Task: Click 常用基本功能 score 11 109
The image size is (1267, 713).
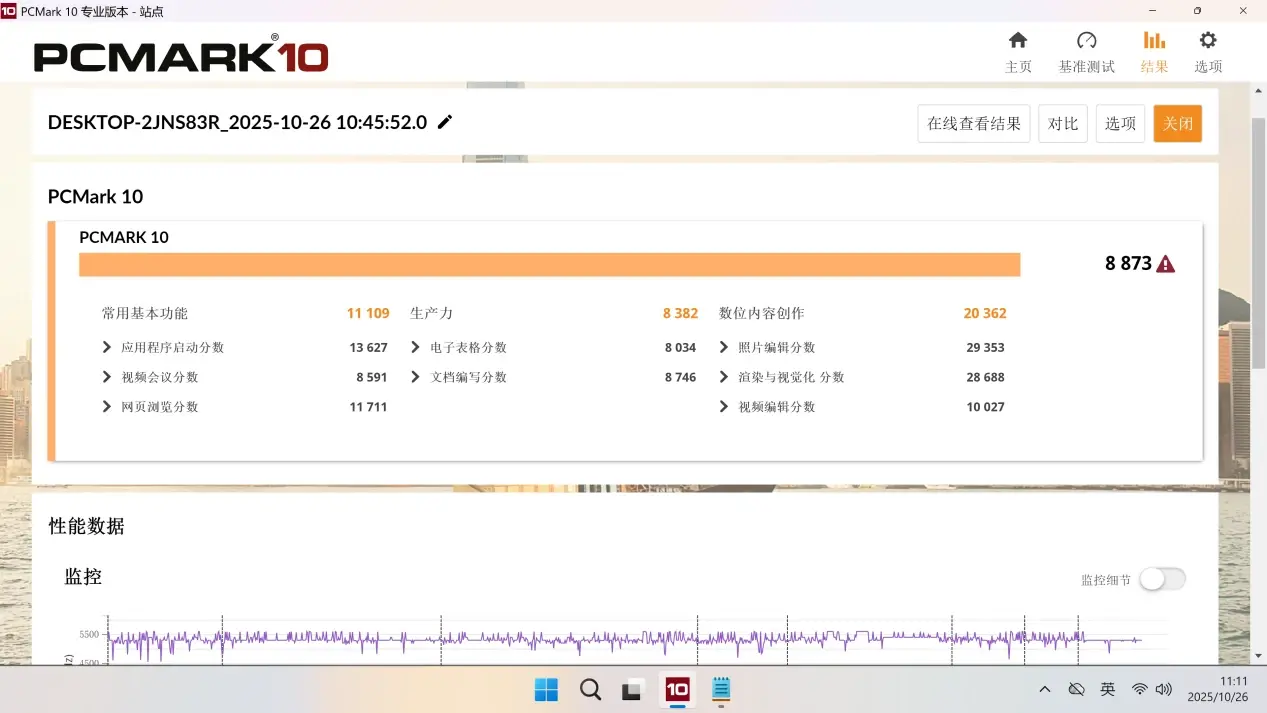Action: 368,313
